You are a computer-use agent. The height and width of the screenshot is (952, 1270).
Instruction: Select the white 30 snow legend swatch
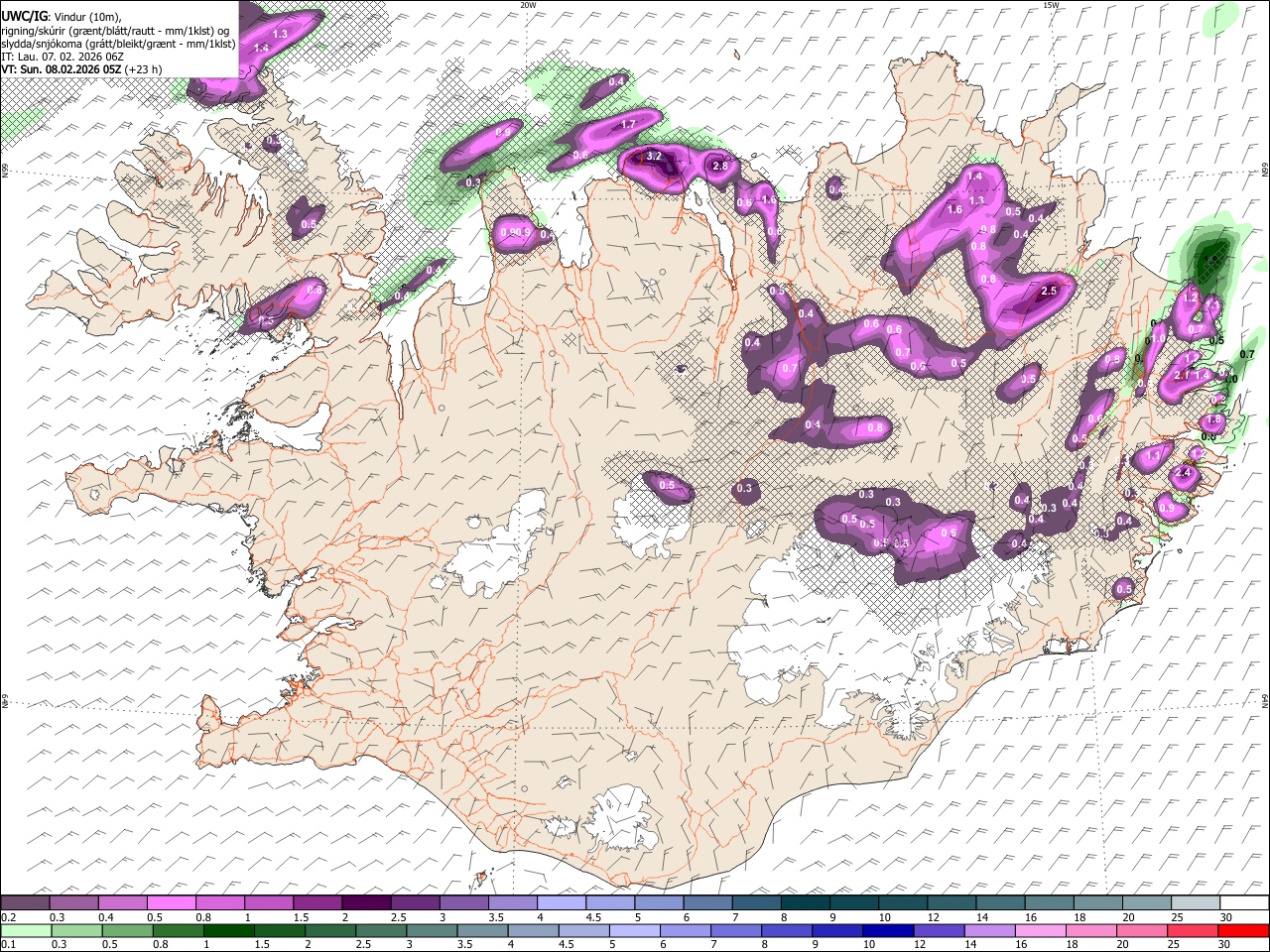pyautogui.click(x=1244, y=903)
